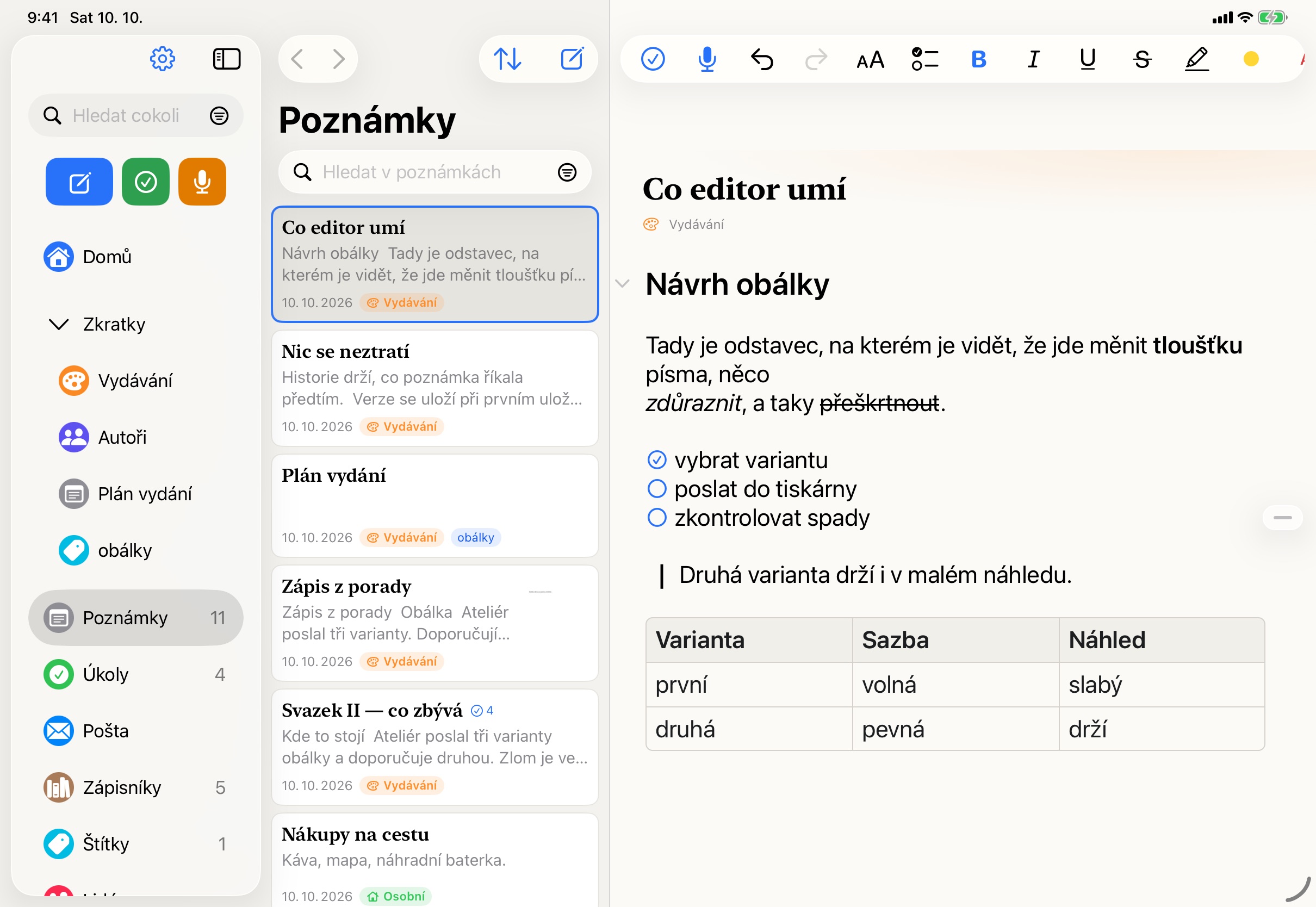Screen dimensions: 1316x907
Task: Focus the 'Hledat v poznámkách' search field
Action: coord(434,172)
